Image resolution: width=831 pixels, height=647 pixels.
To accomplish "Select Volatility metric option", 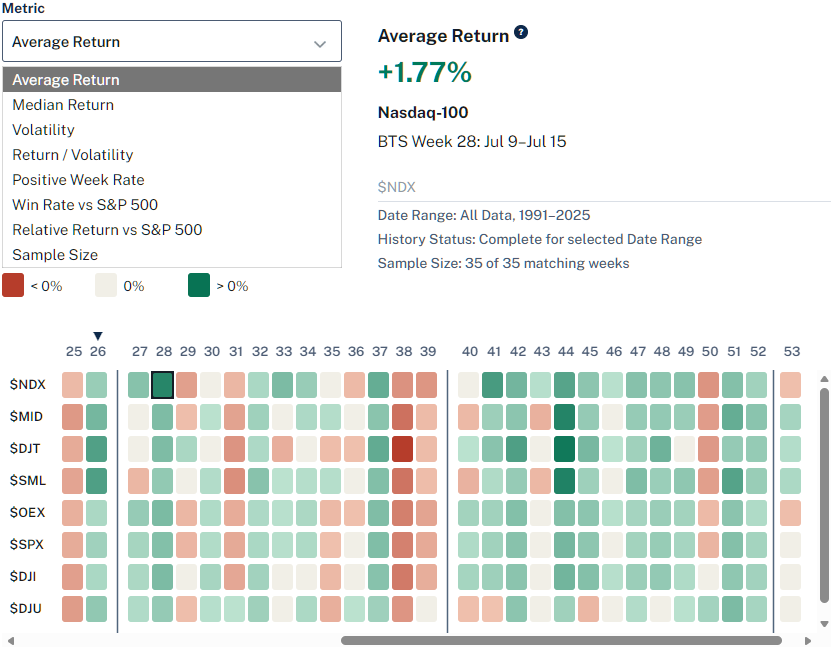I will (x=172, y=130).
